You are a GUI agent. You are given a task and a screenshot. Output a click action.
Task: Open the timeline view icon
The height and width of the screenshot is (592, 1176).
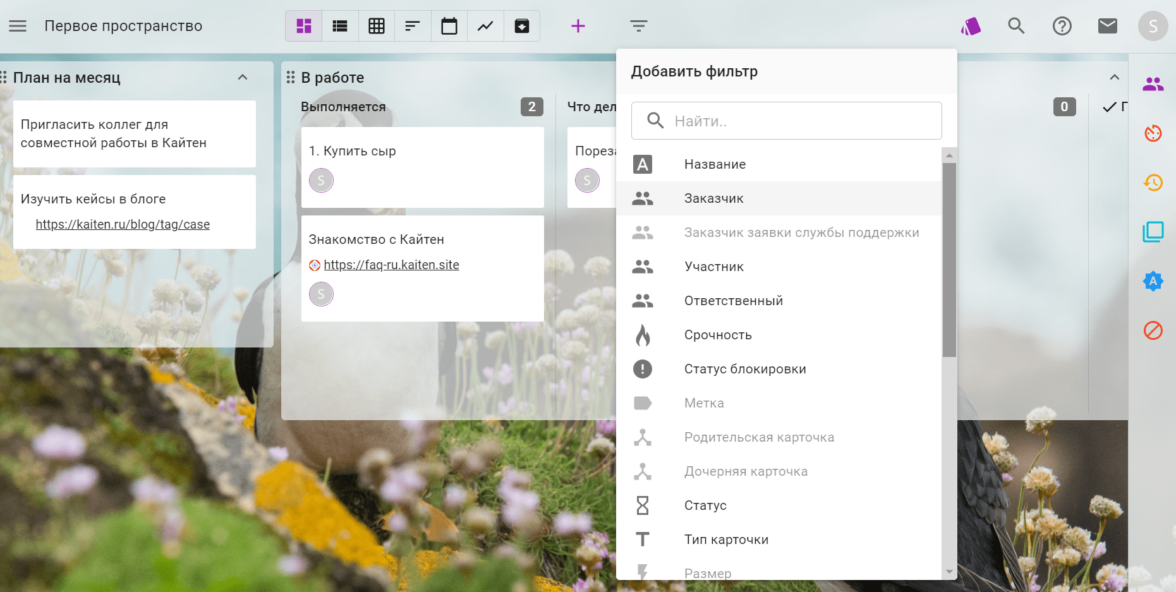coord(412,26)
